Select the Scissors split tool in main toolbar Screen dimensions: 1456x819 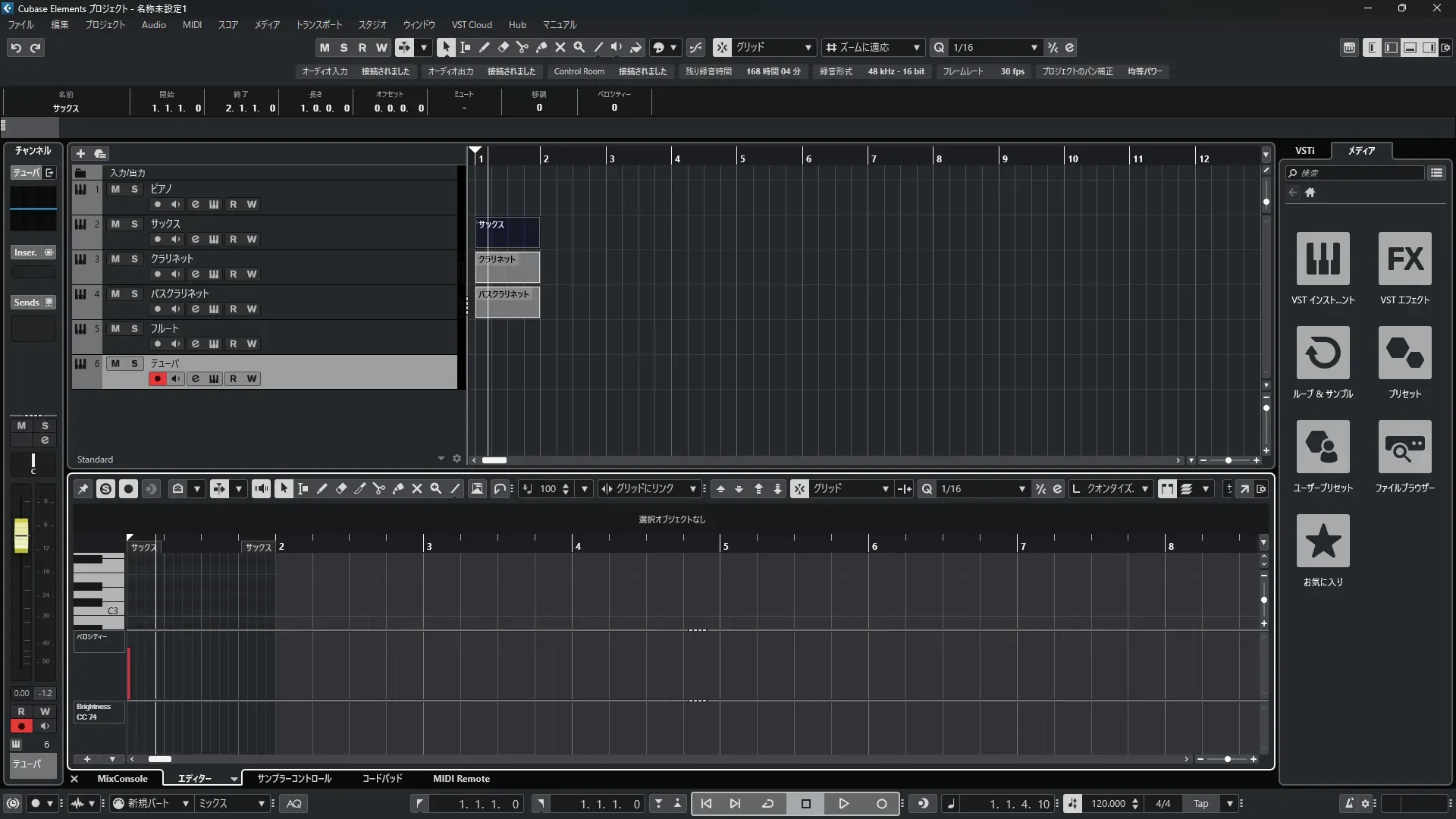[522, 47]
